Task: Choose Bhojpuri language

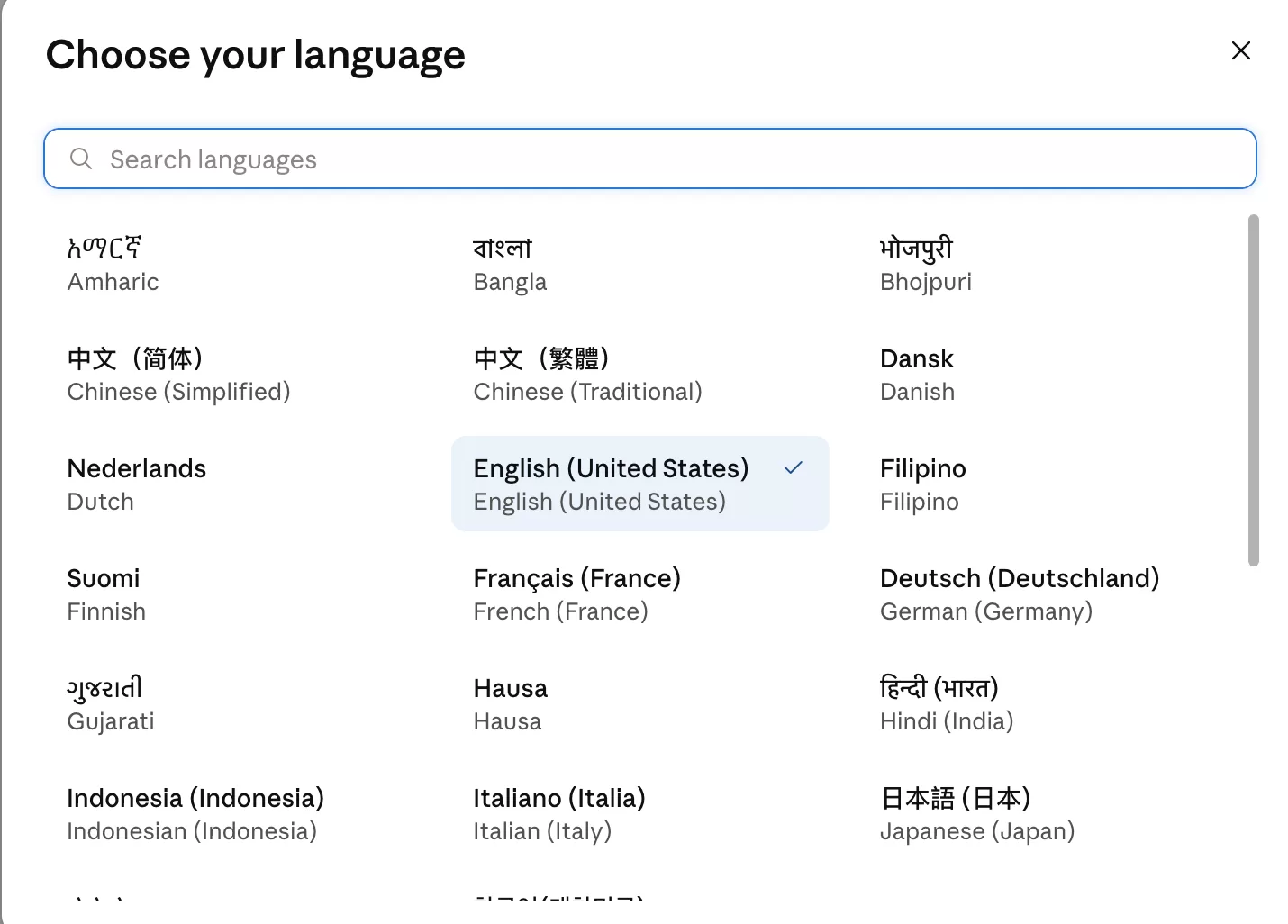Action: click(x=1046, y=264)
